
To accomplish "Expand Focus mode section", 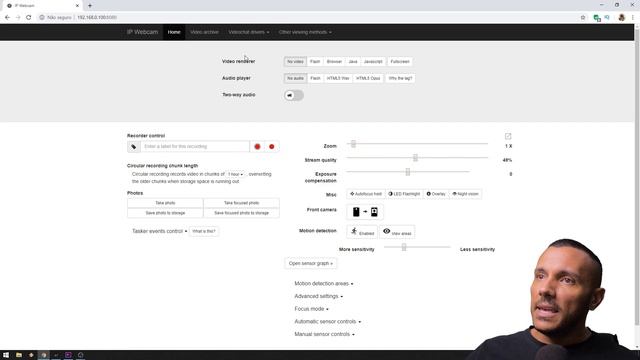I will click(311, 309).
